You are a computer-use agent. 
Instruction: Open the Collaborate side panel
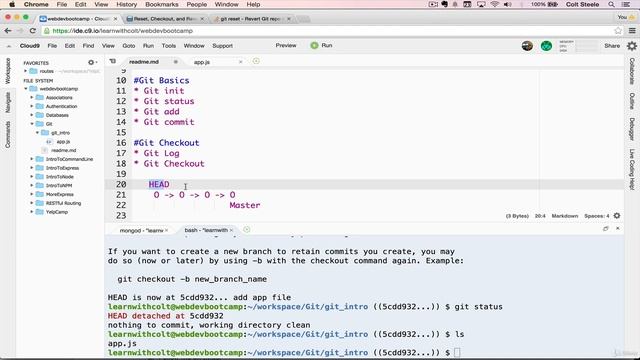[x=632, y=71]
